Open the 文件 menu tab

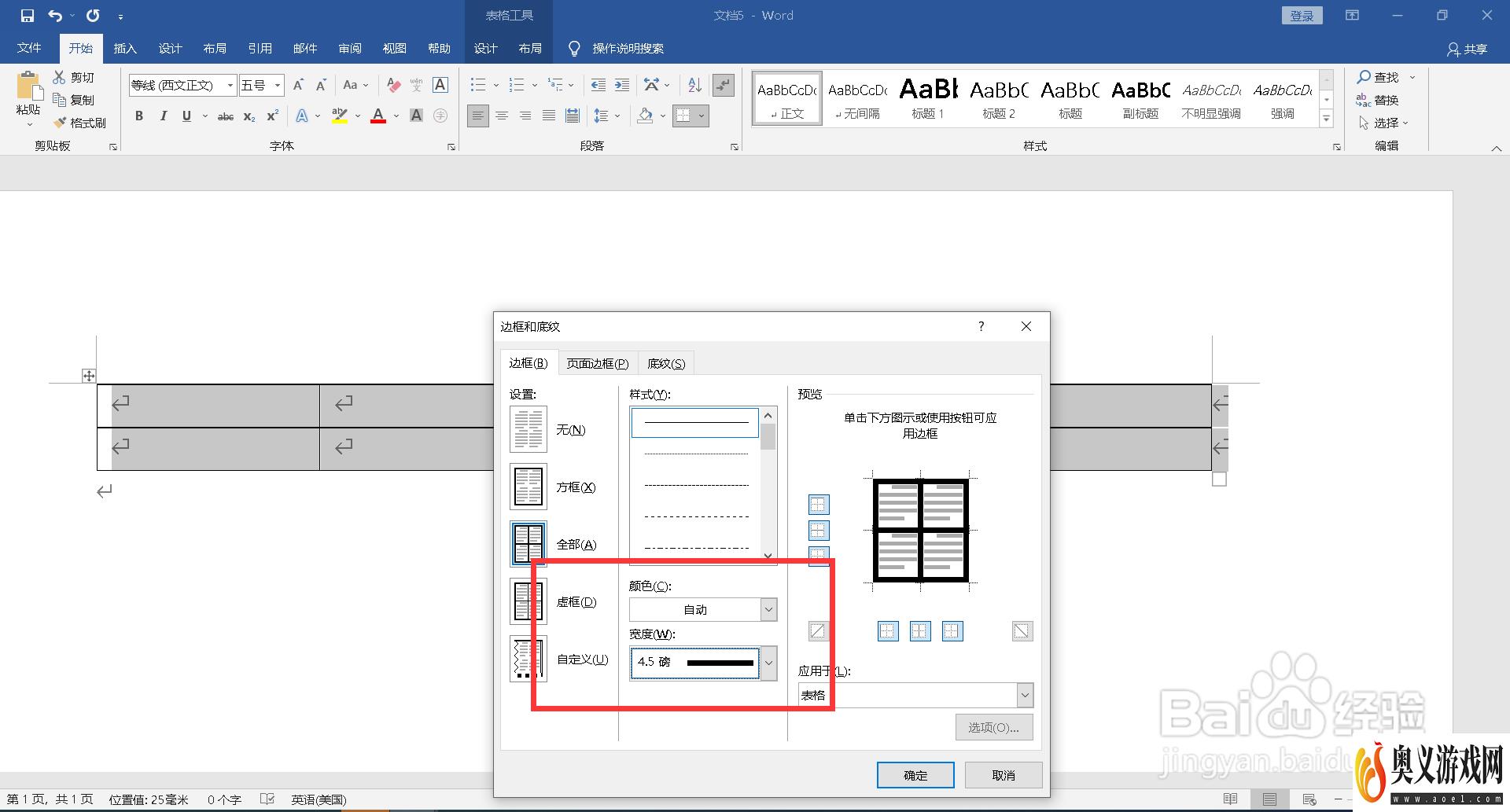(29, 49)
